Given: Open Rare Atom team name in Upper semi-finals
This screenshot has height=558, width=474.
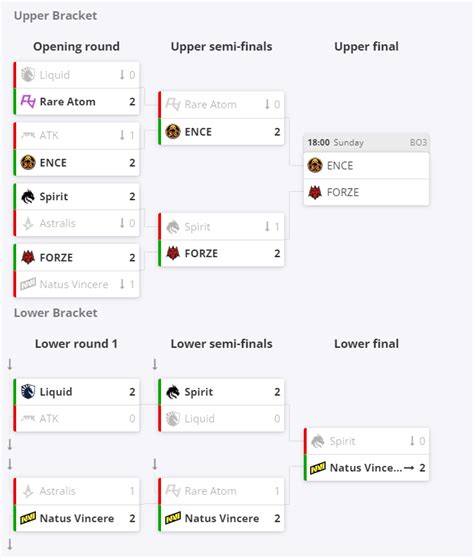Looking at the screenshot, I should [210, 104].
